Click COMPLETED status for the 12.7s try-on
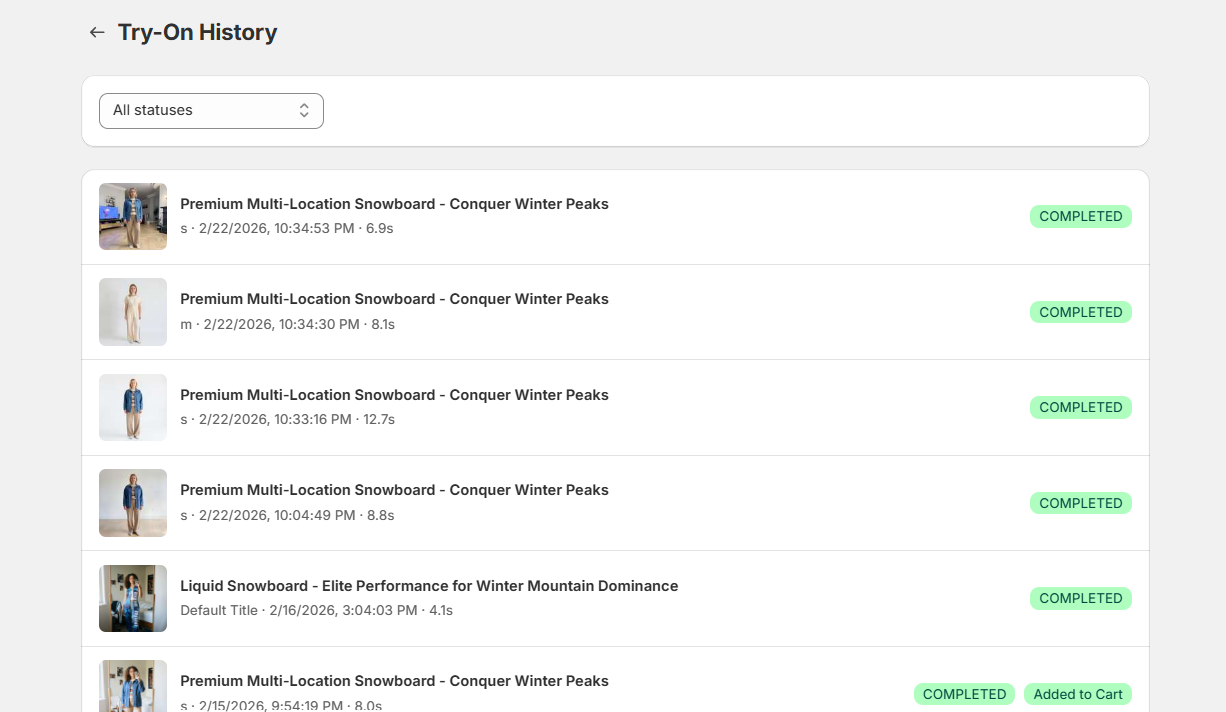Image resolution: width=1226 pixels, height=712 pixels. tap(1080, 407)
